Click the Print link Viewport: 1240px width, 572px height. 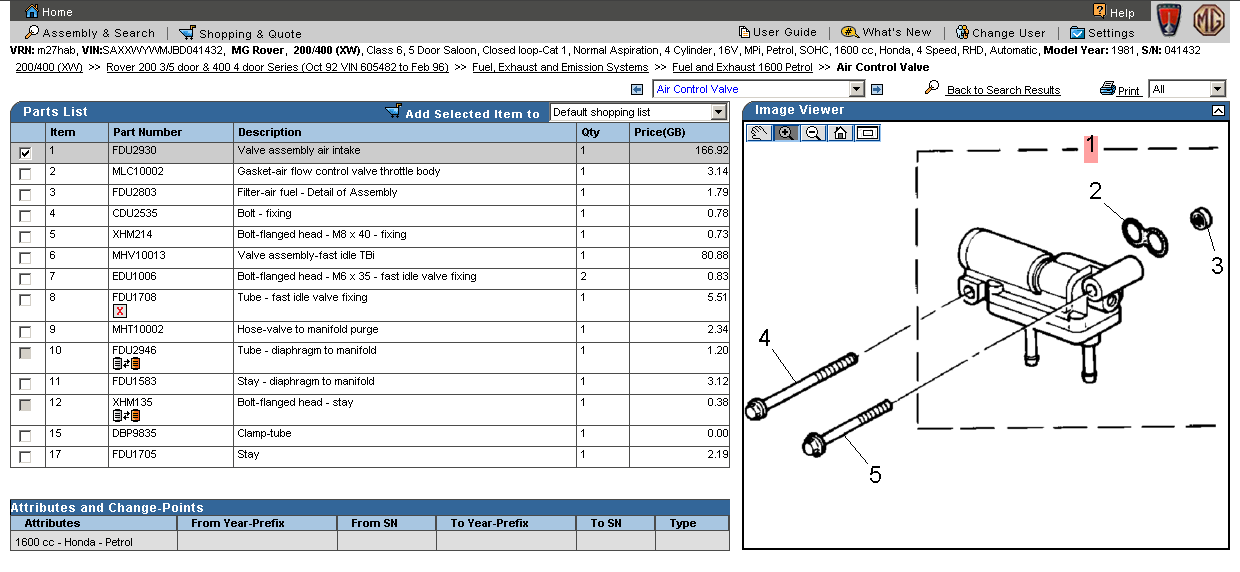[x=1129, y=91]
